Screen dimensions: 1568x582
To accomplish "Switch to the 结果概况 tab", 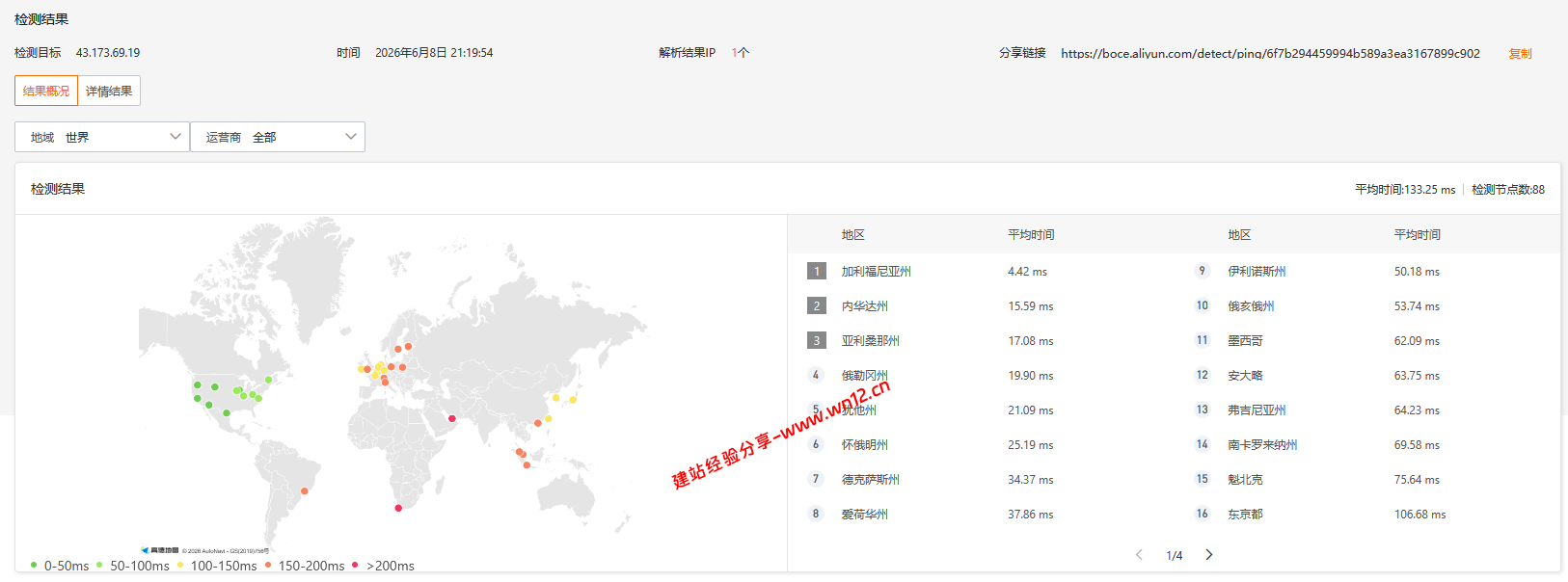I will 46,91.
